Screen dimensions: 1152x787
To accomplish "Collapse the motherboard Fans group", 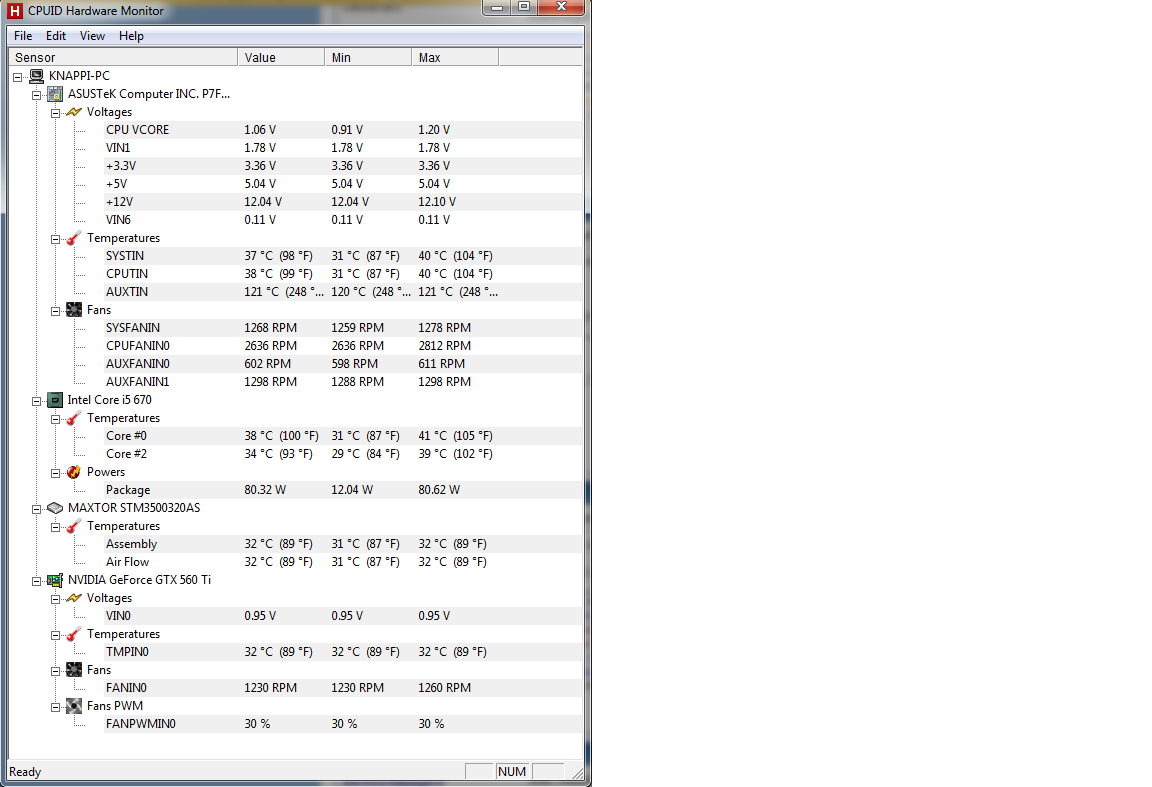I will click(55, 312).
